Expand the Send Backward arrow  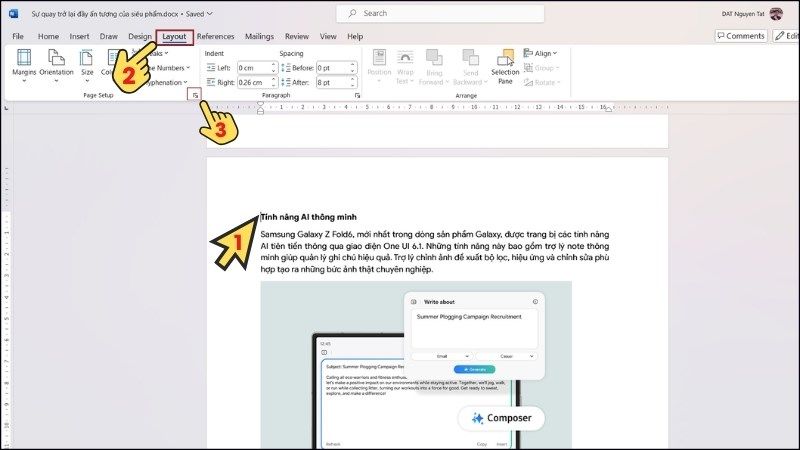pos(486,82)
